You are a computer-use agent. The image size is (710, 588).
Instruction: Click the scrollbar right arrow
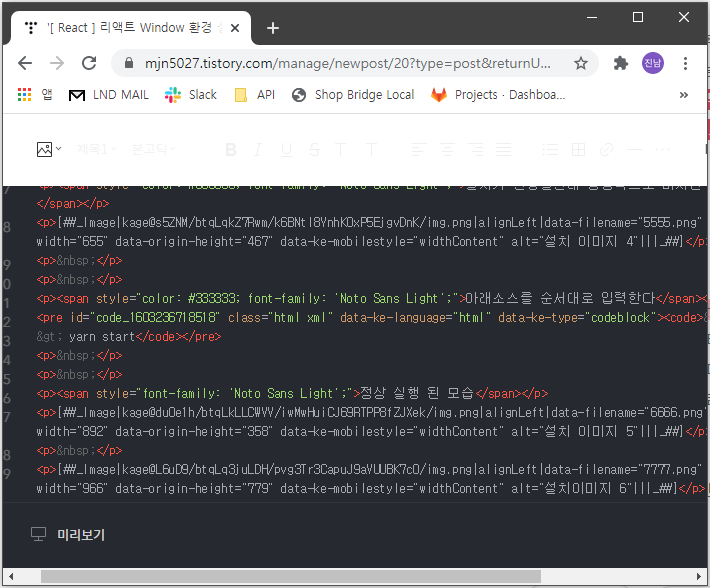[699, 576]
